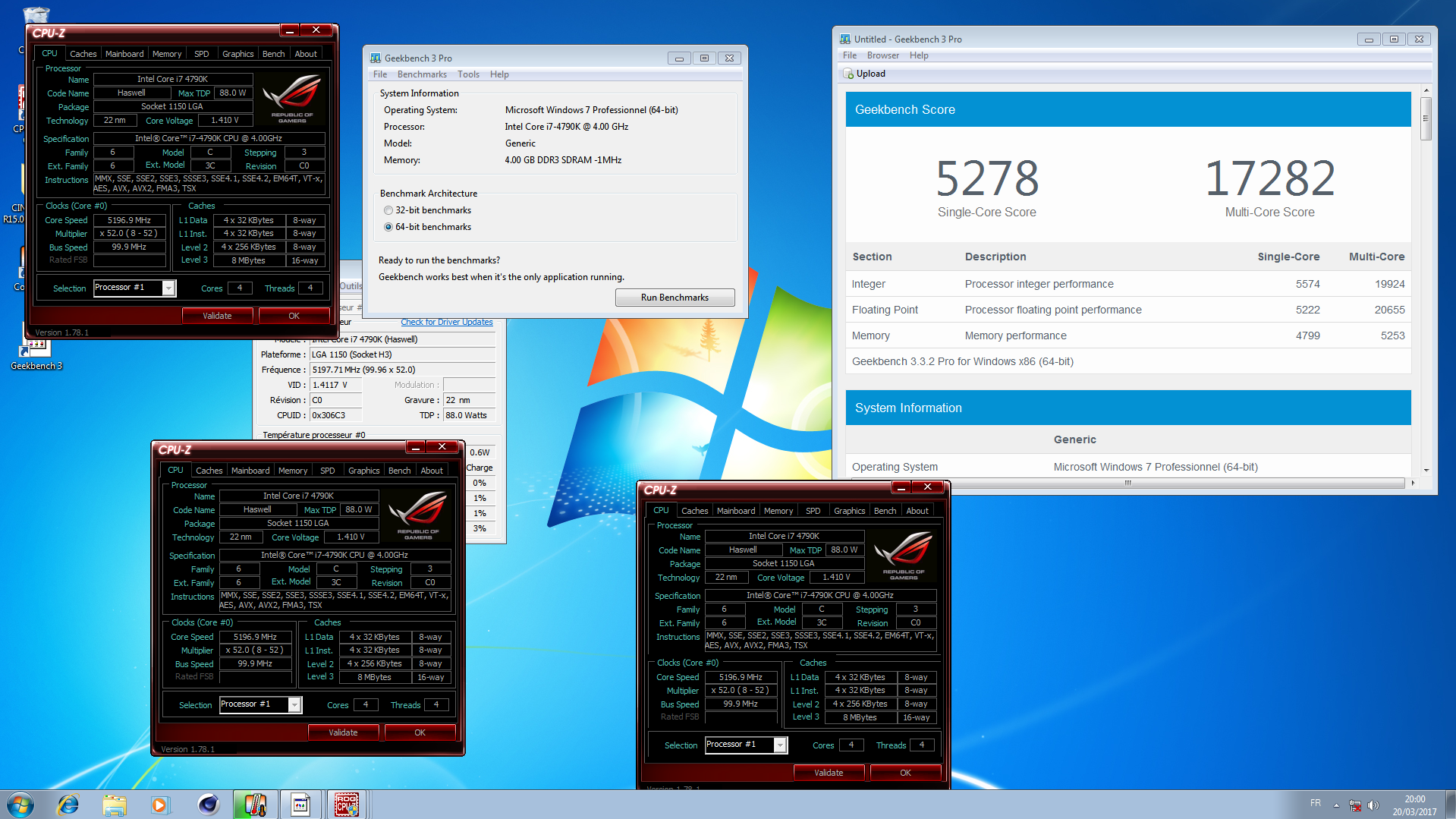This screenshot has height=819, width=1456.
Task: Click the Upload icon in Geekbench results window
Action: coord(848,74)
